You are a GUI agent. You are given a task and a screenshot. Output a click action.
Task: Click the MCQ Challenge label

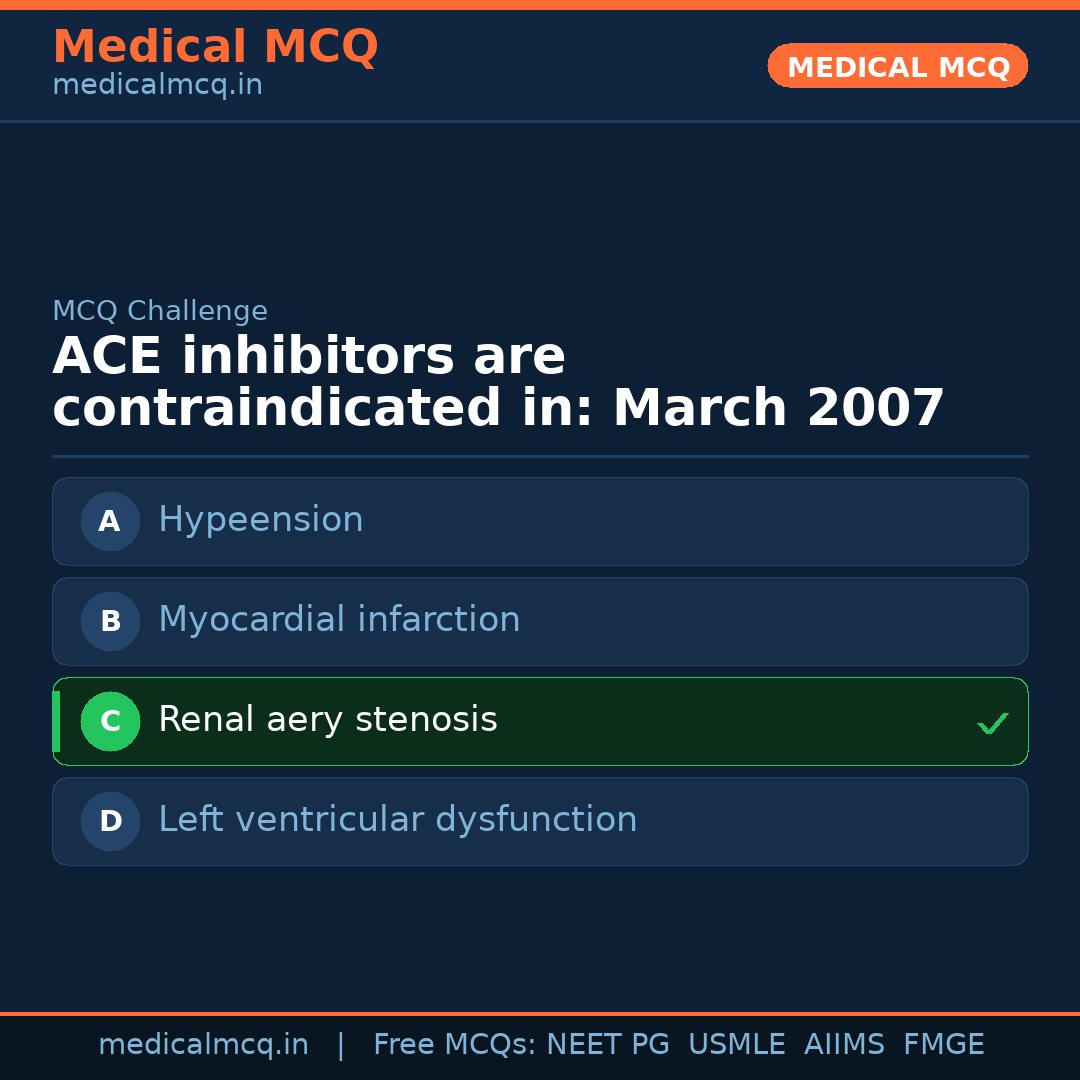click(x=160, y=311)
